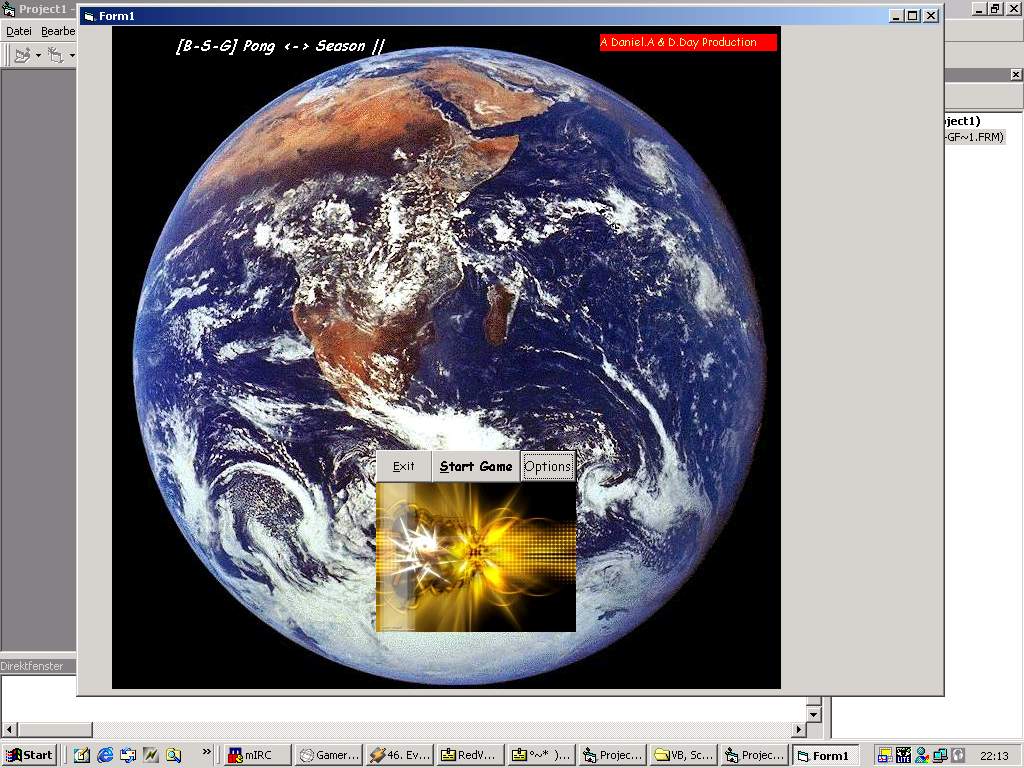Switch to the 'VB, Sc...' folder taskbar button
1024x768 pixels.
pos(685,755)
